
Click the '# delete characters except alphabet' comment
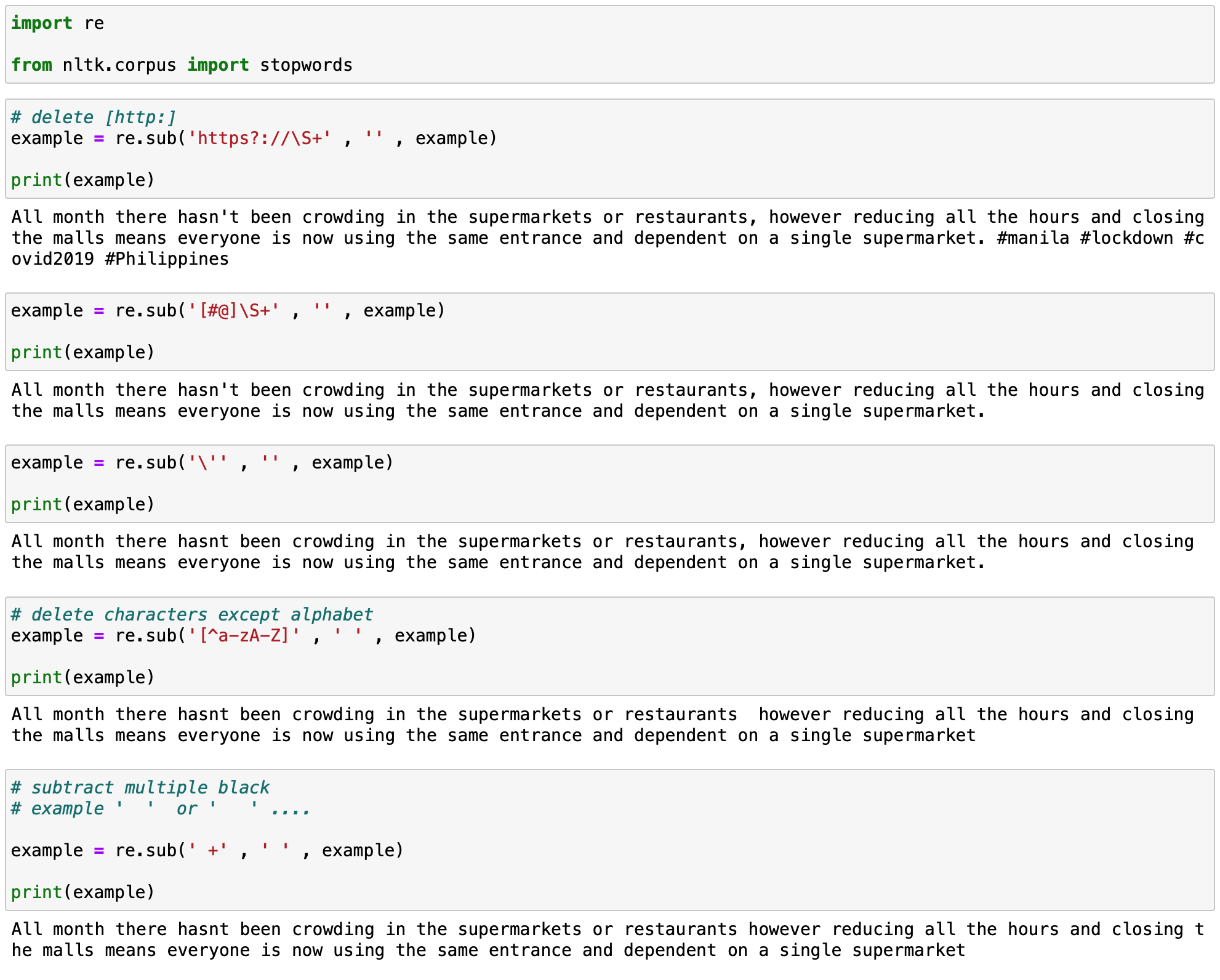(192, 615)
